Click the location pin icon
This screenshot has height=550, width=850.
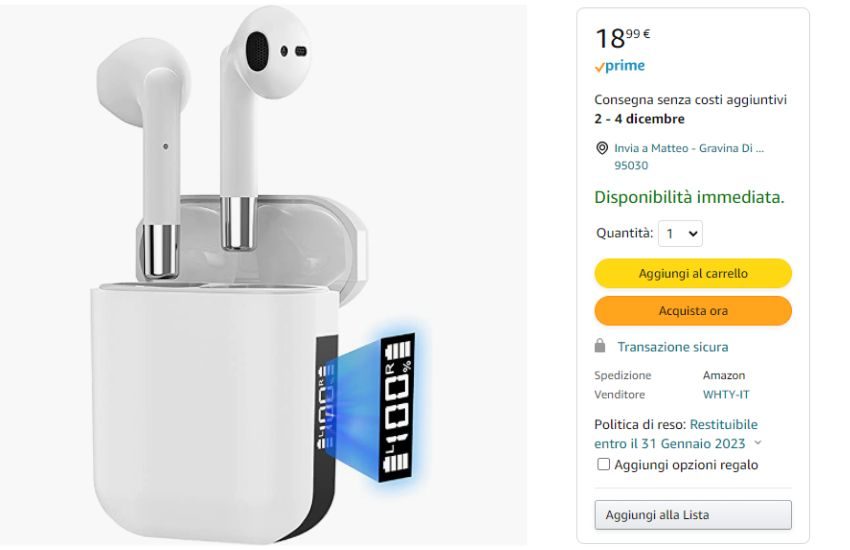602,148
